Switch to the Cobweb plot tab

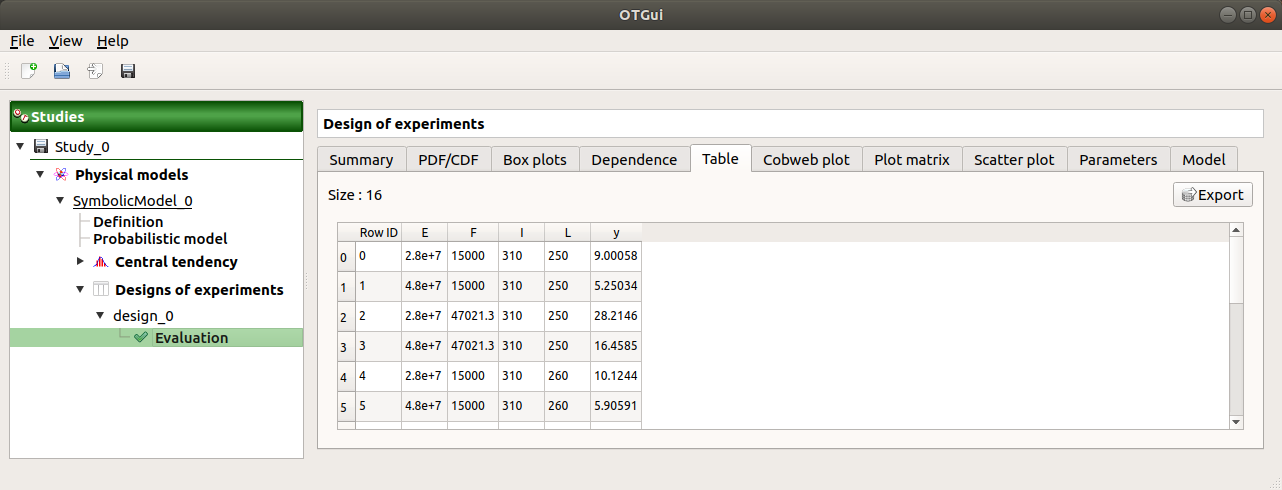tap(806, 160)
